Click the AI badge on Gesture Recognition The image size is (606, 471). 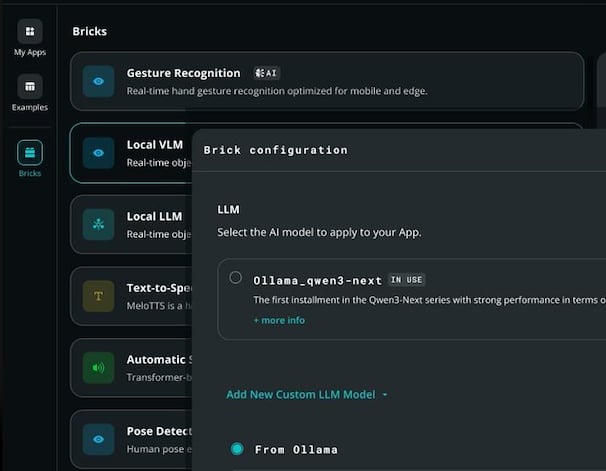pyautogui.click(x=266, y=73)
